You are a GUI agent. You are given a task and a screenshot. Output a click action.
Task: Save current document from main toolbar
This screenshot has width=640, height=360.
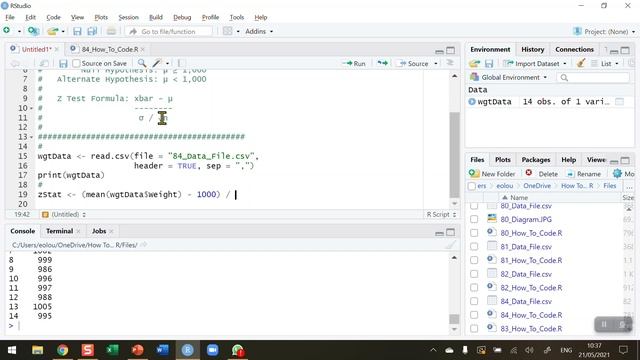click(x=77, y=31)
